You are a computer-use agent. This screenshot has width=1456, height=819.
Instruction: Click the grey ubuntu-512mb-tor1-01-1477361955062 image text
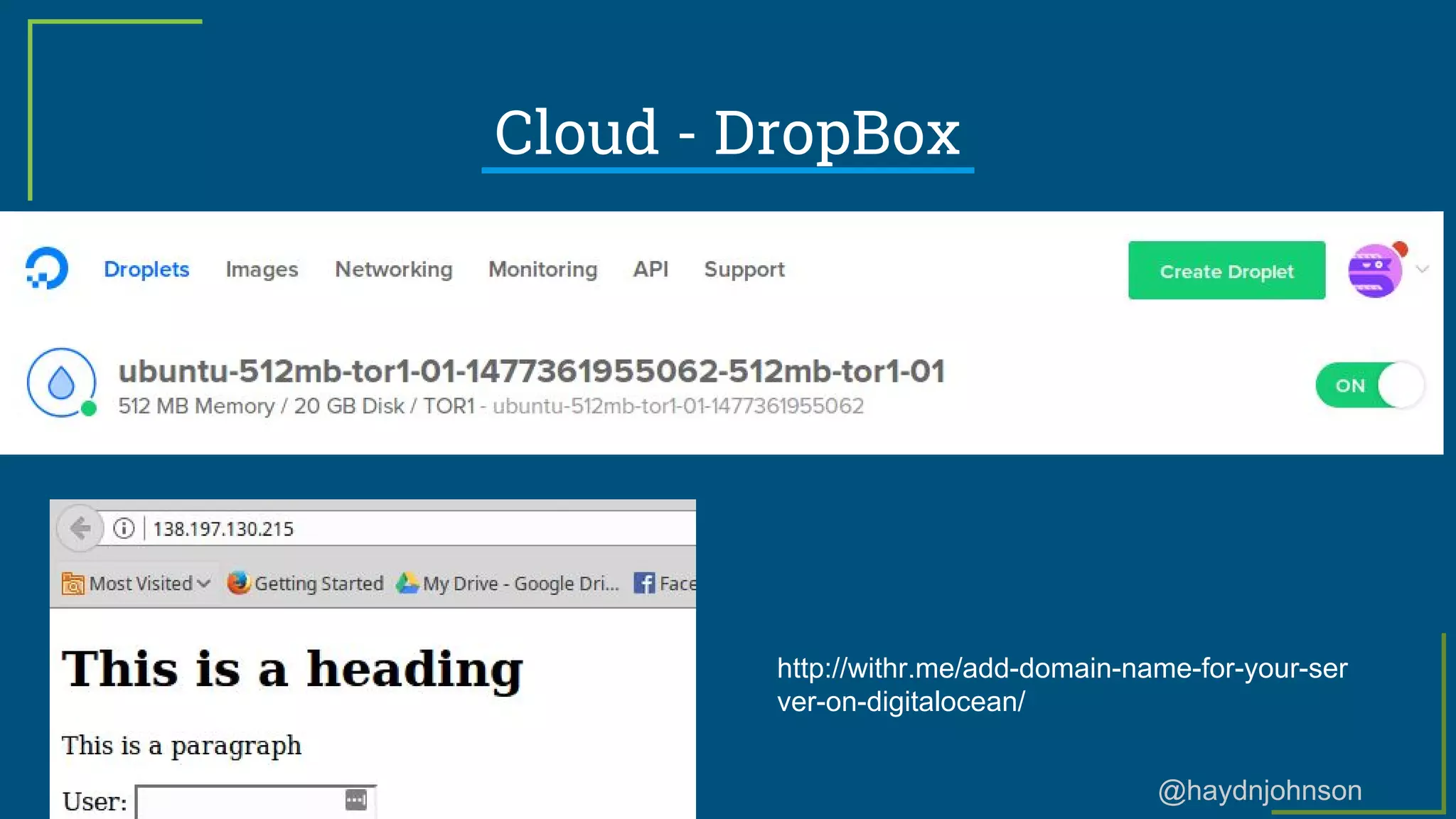point(678,406)
